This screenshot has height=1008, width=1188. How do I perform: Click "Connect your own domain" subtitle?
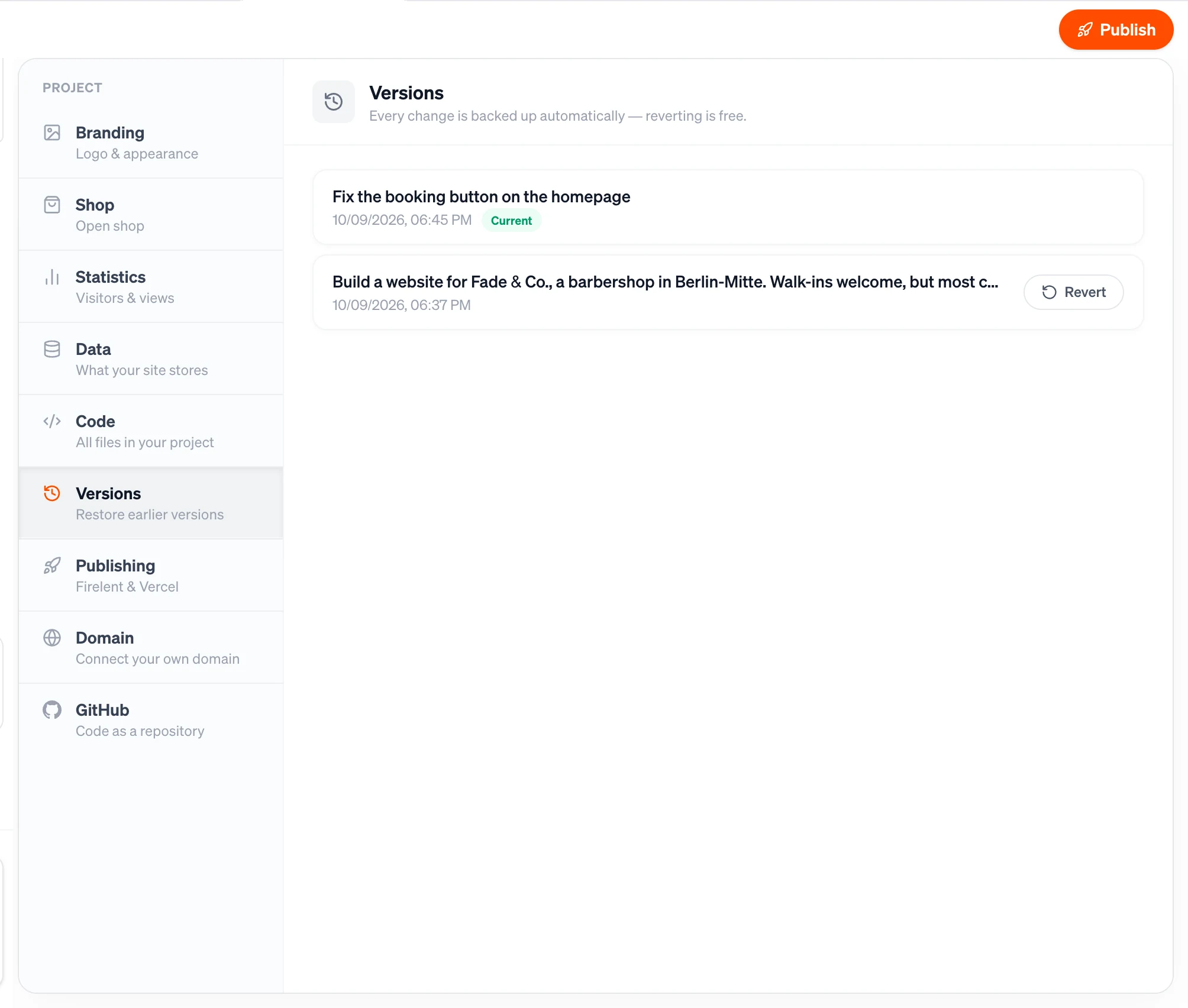tap(157, 659)
